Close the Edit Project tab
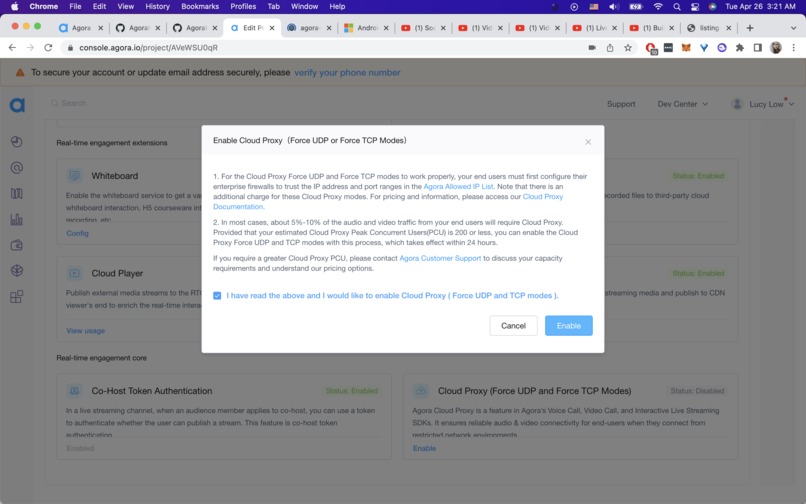The width and height of the screenshot is (806, 504). 272,28
